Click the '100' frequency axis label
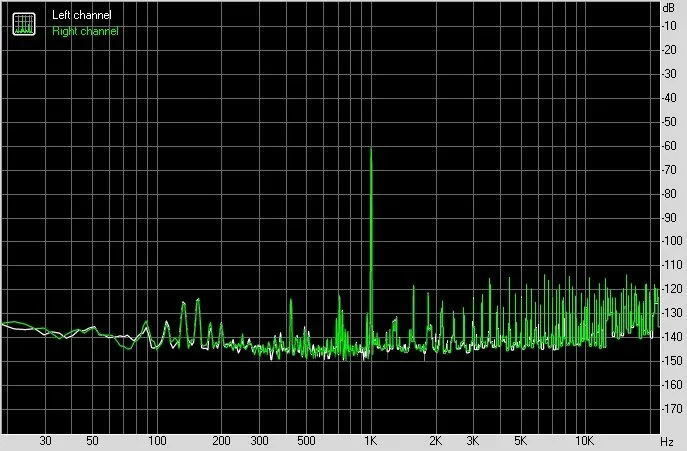 [x=157, y=441]
